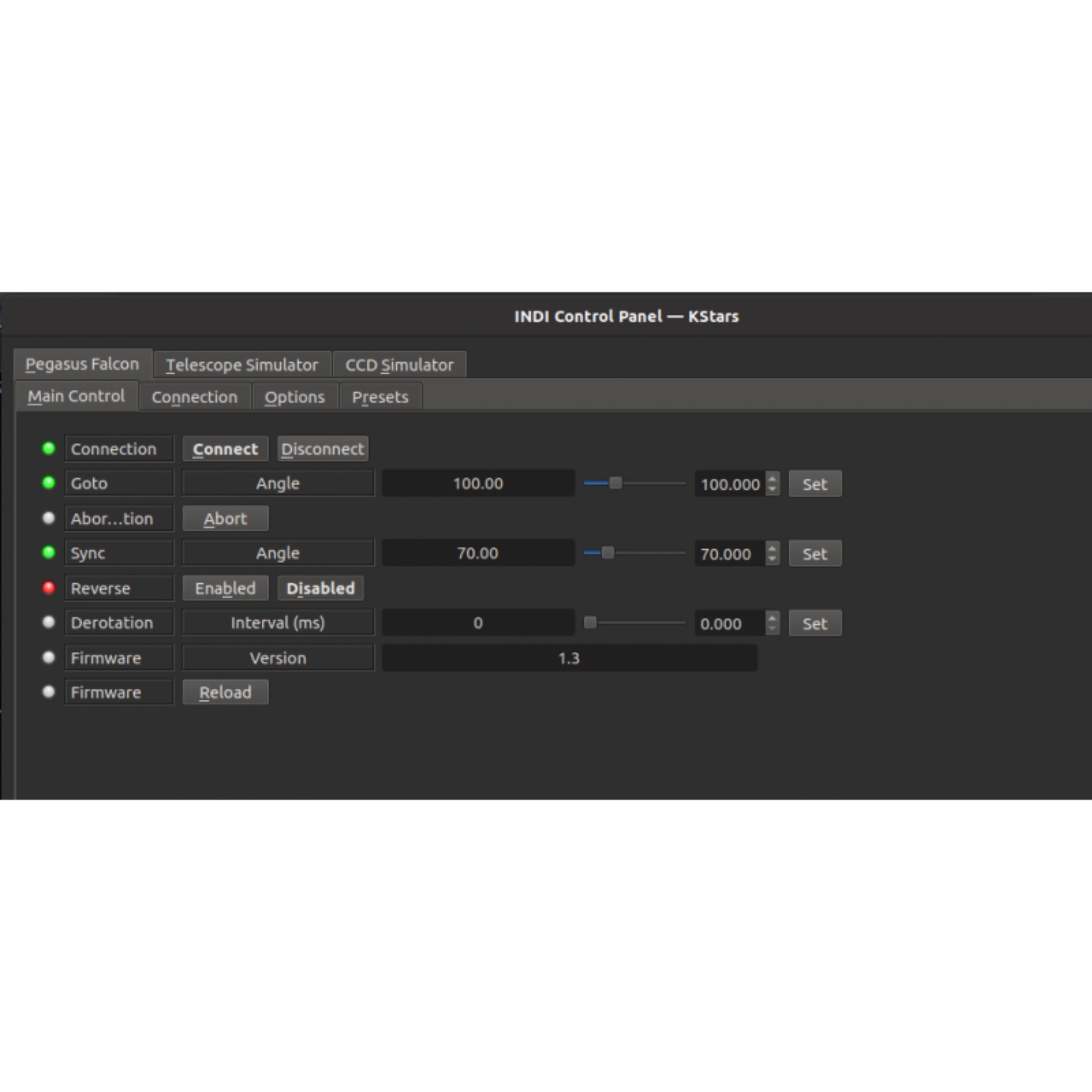Decrease the Goto angle with the down arrow
The height and width of the screenshot is (1092, 1092).
point(773,490)
